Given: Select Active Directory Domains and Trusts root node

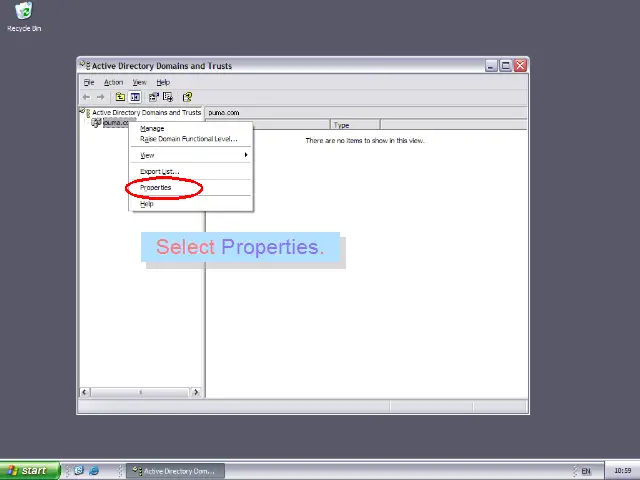Looking at the screenshot, I should pyautogui.click(x=145, y=113).
